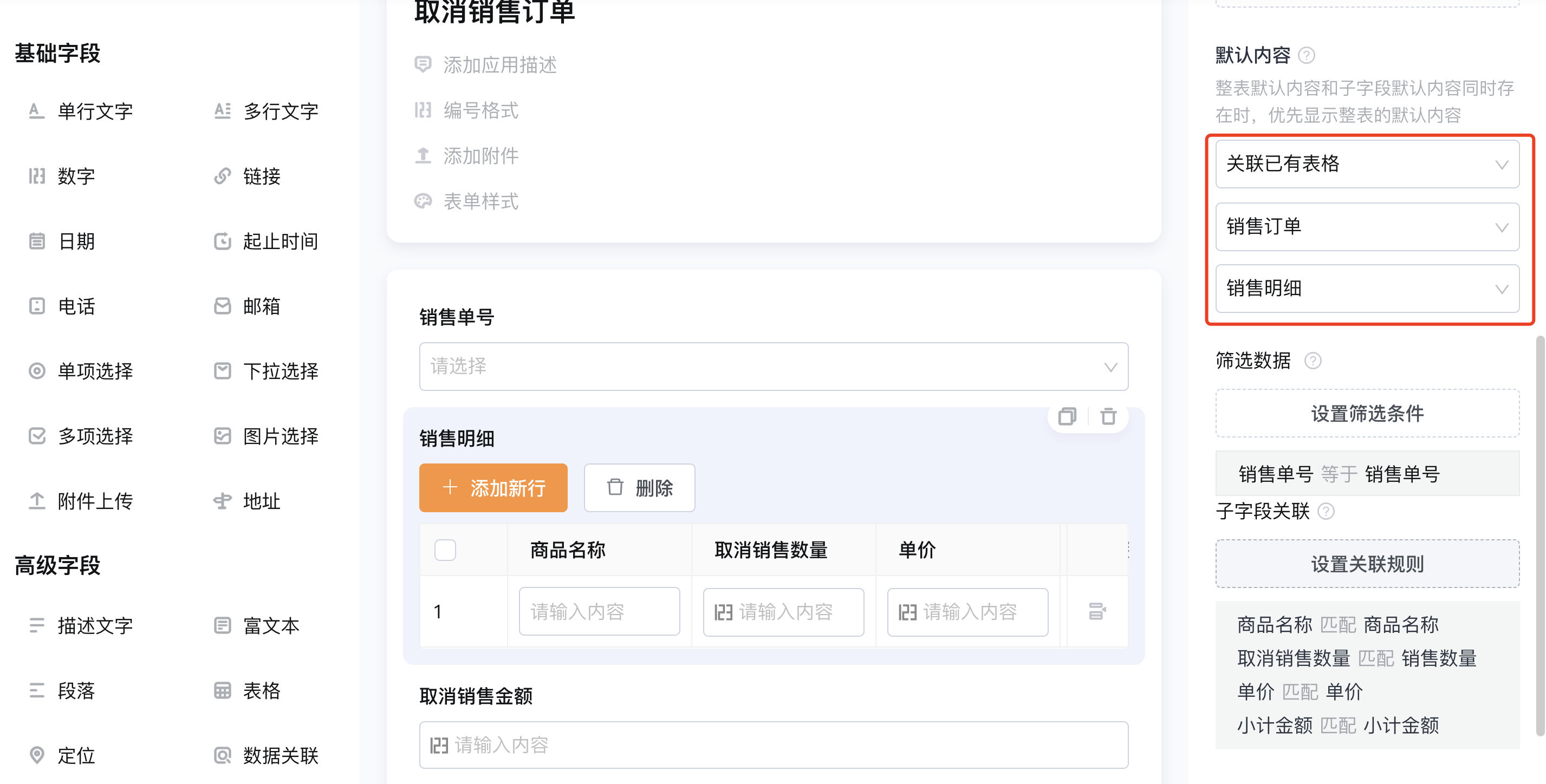
Task: Open the 销售明细 dropdown in right panel
Action: [1367, 289]
